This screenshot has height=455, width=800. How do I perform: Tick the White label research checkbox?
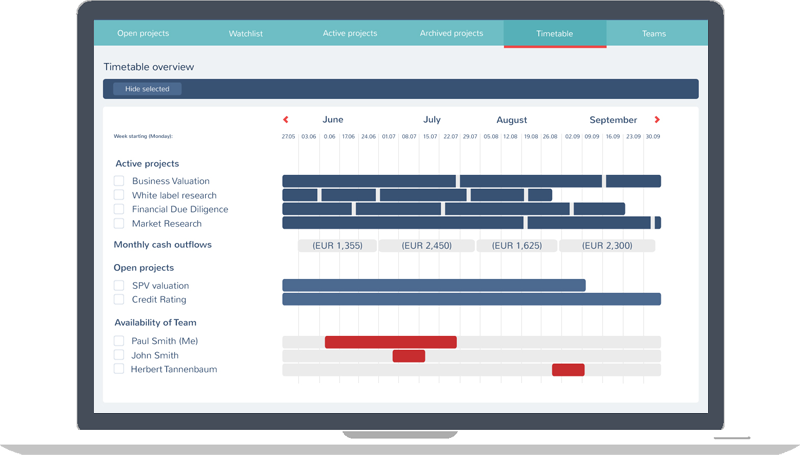(119, 195)
